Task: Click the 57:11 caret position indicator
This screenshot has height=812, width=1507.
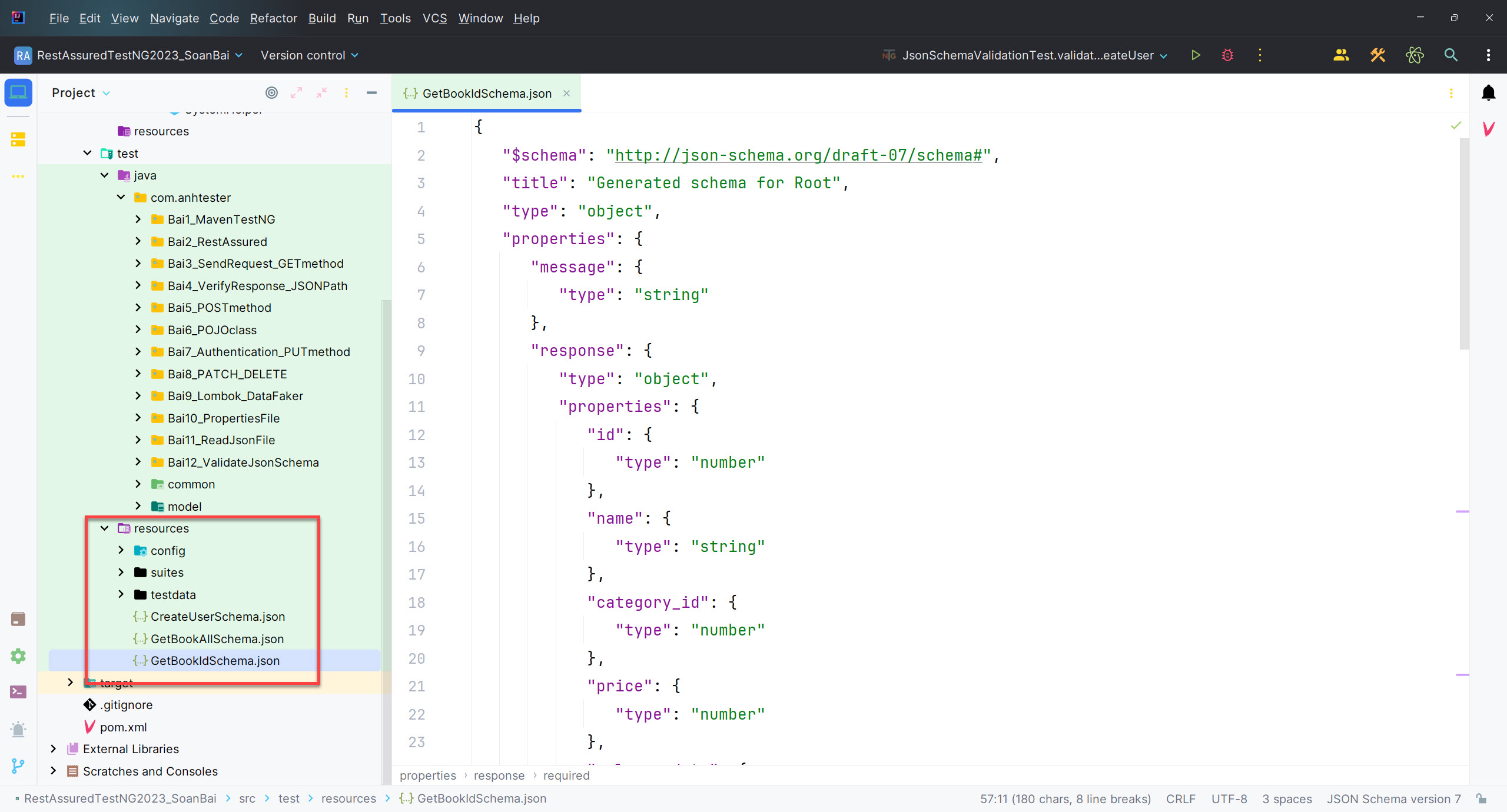Action: pyautogui.click(x=1065, y=798)
